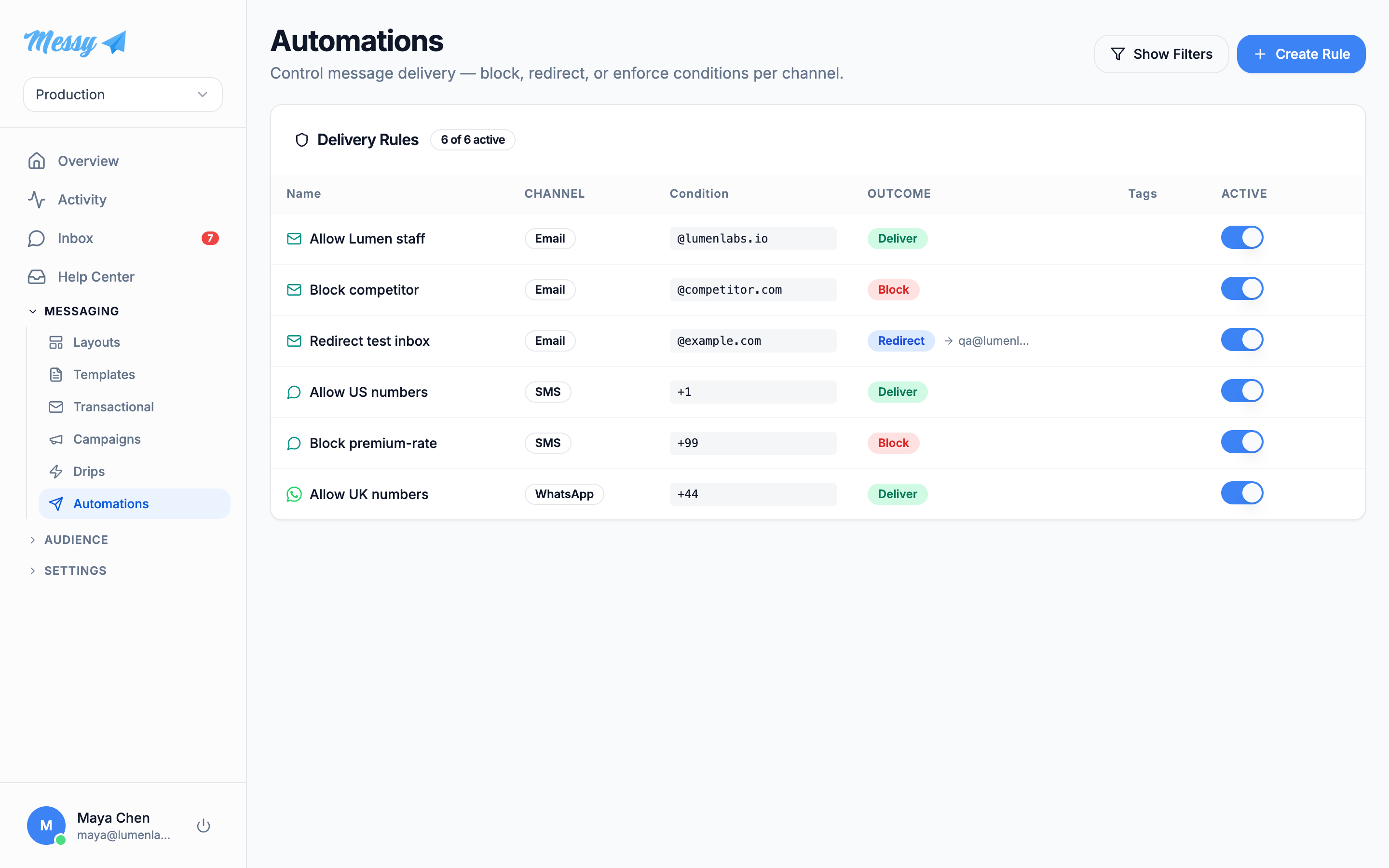Click Maya Chen's avatar
This screenshot has width=1389, height=868.
click(46, 826)
